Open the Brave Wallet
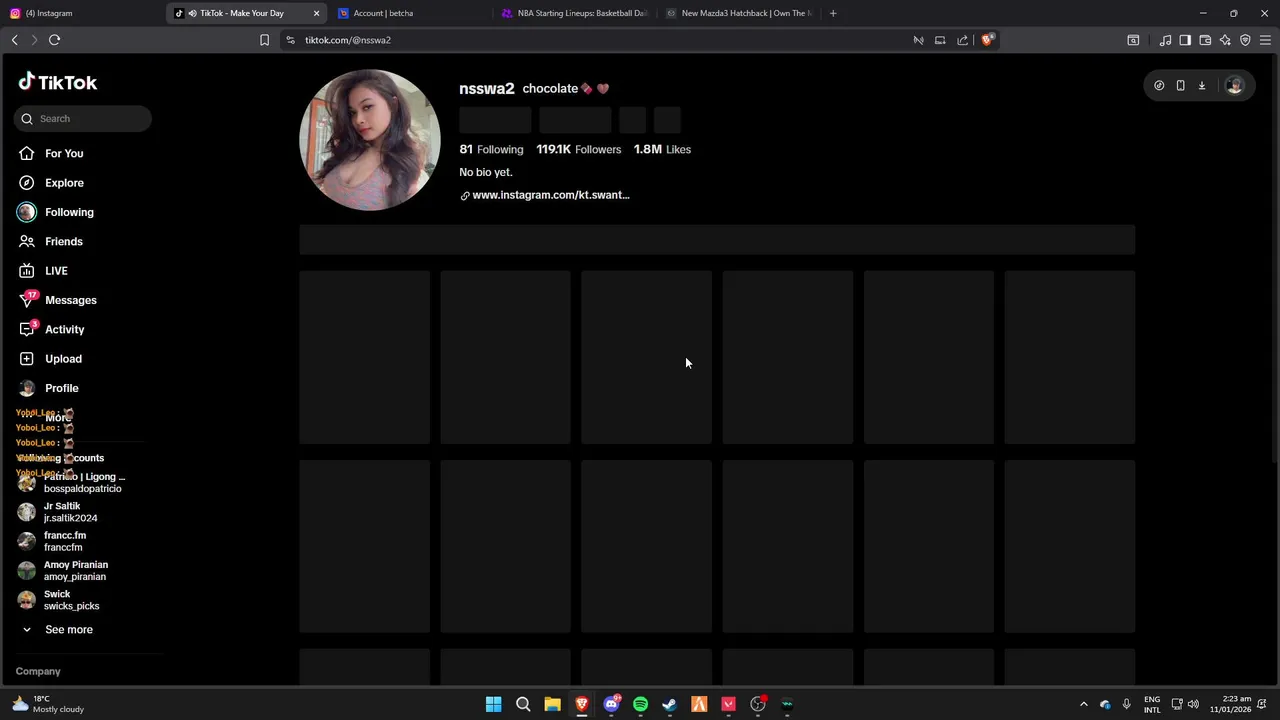 click(1205, 40)
